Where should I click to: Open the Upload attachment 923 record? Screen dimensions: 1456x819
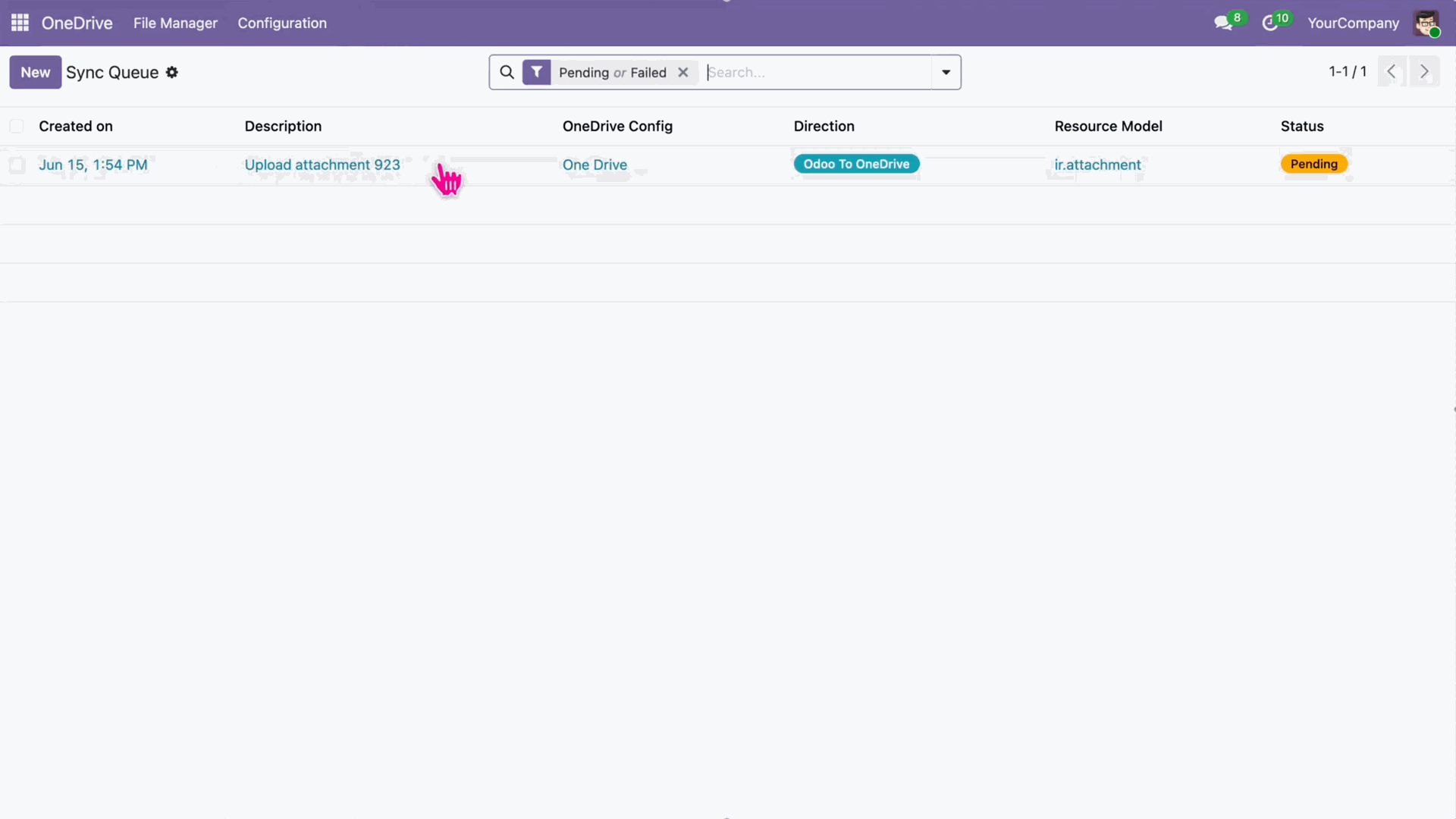322,165
